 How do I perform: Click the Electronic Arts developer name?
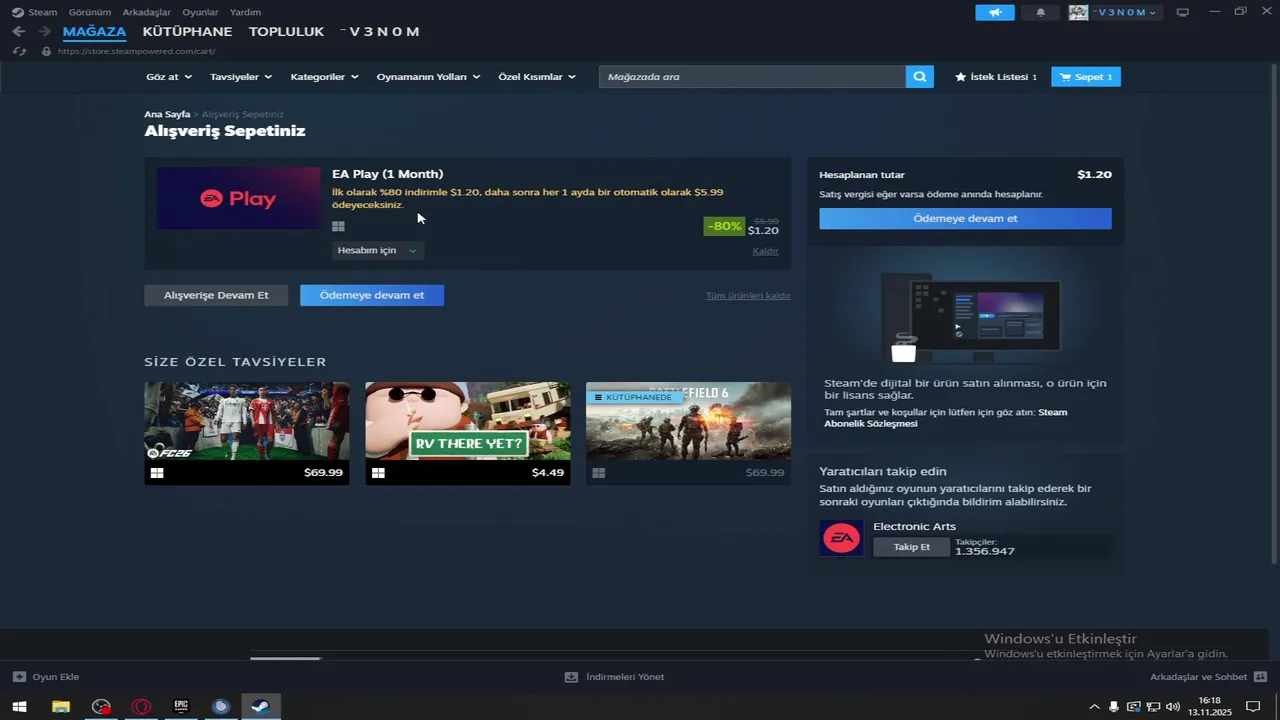(x=914, y=526)
